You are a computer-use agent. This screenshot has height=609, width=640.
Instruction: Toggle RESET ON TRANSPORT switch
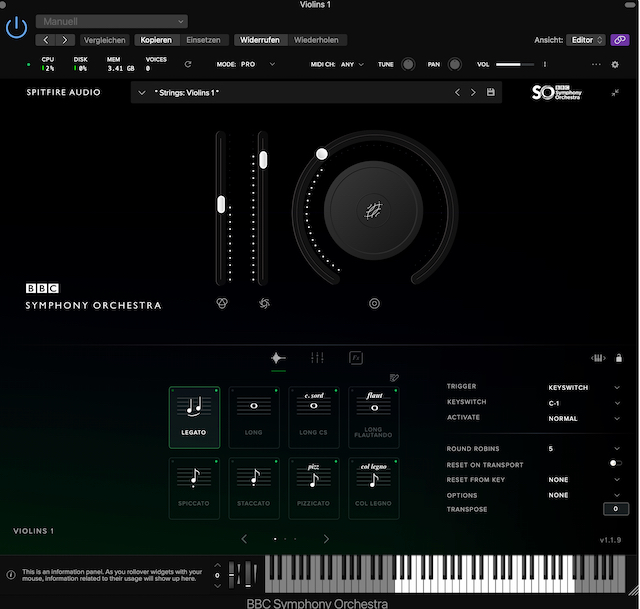click(616, 463)
